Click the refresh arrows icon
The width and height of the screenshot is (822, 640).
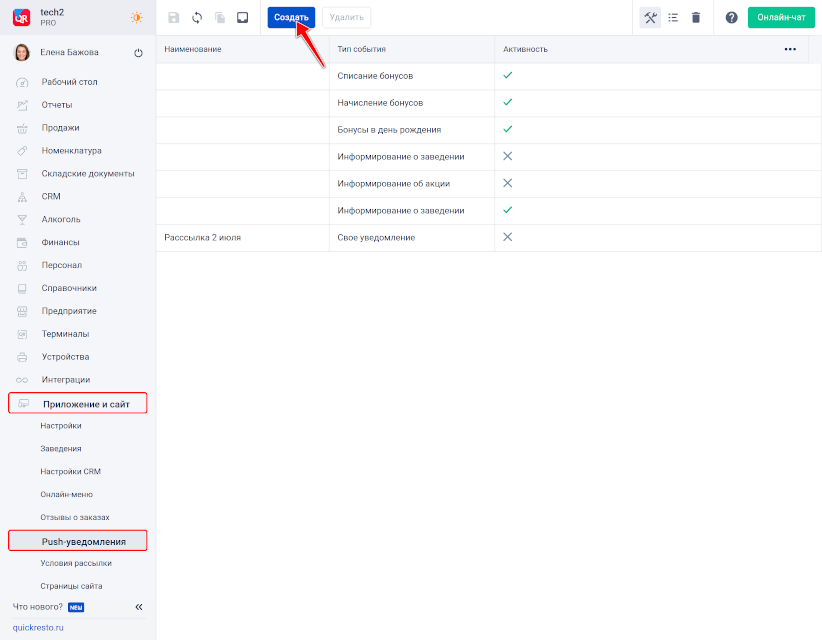[197, 18]
